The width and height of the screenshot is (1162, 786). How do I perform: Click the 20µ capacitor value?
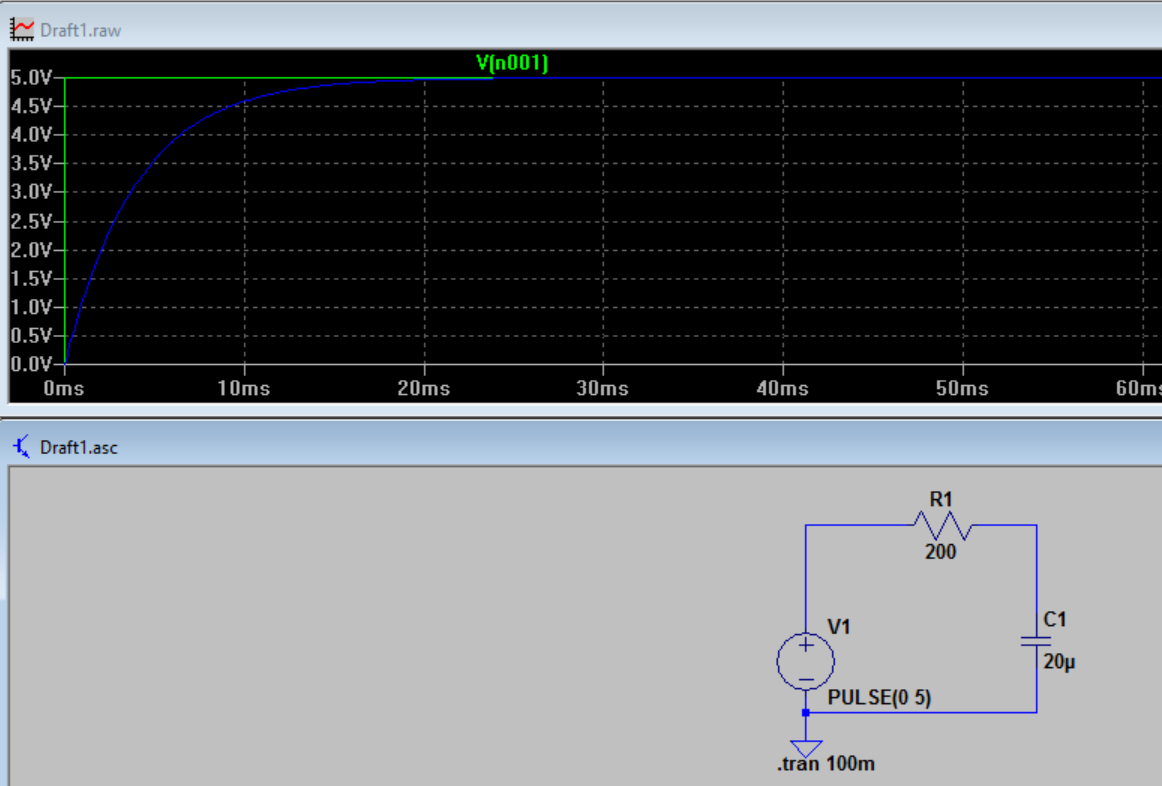pyautogui.click(x=1059, y=661)
